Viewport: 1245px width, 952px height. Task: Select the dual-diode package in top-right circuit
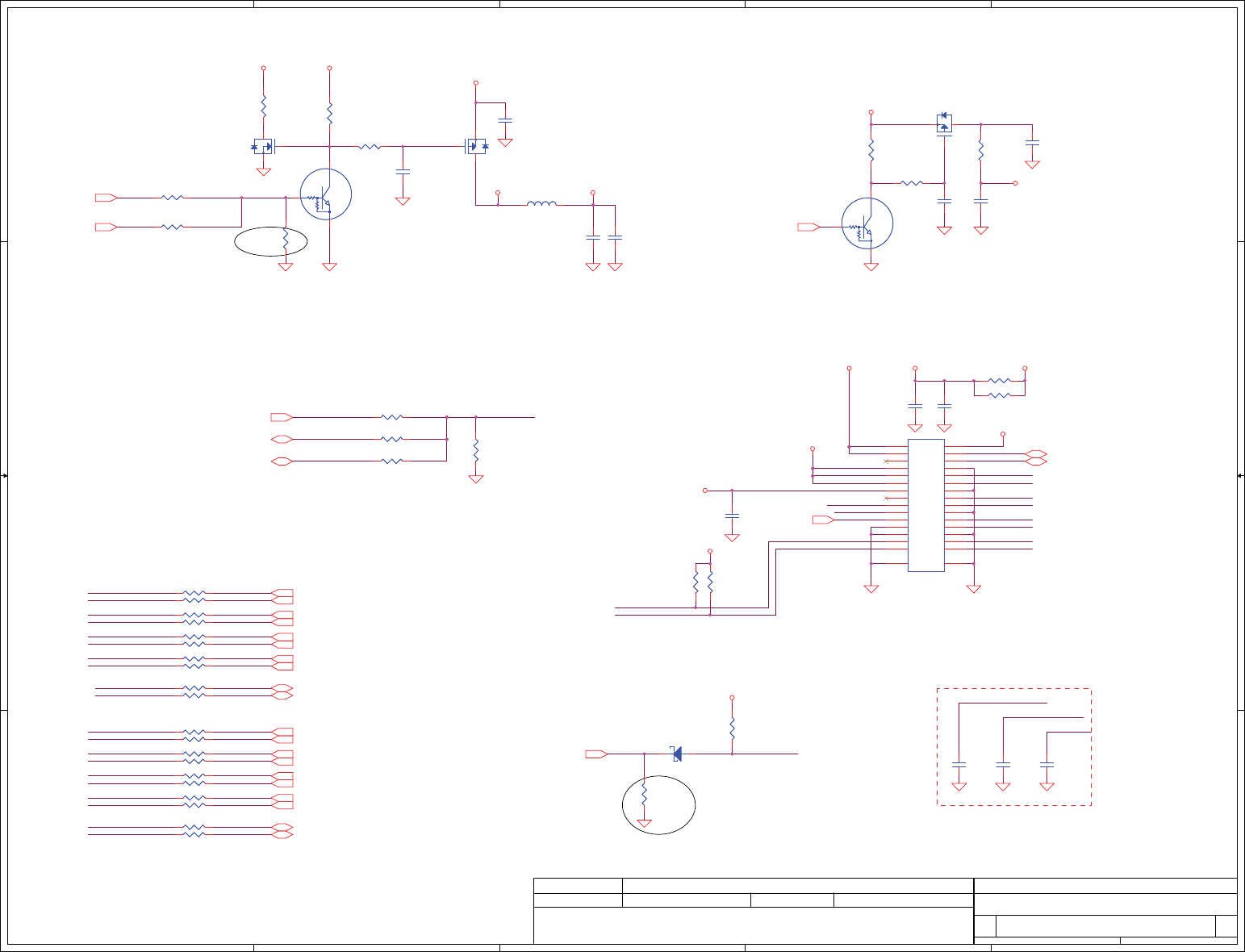944,123
